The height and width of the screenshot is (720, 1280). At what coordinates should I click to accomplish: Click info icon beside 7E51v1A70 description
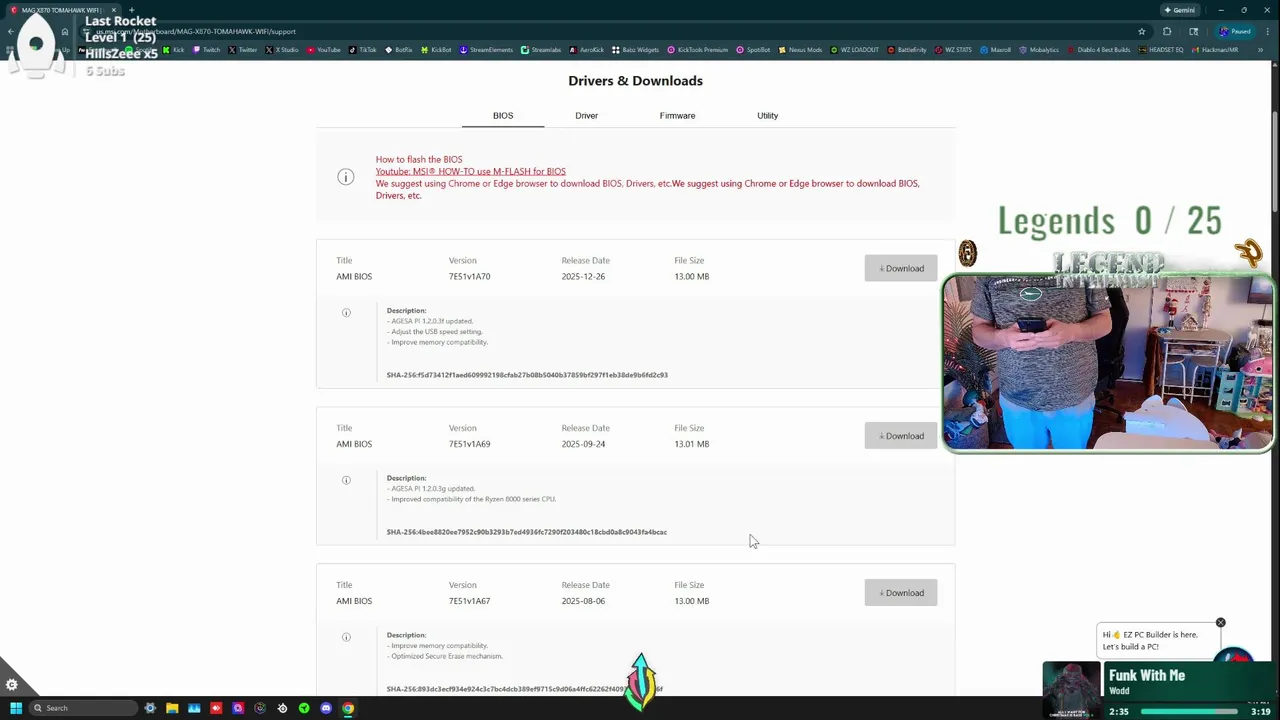click(346, 312)
